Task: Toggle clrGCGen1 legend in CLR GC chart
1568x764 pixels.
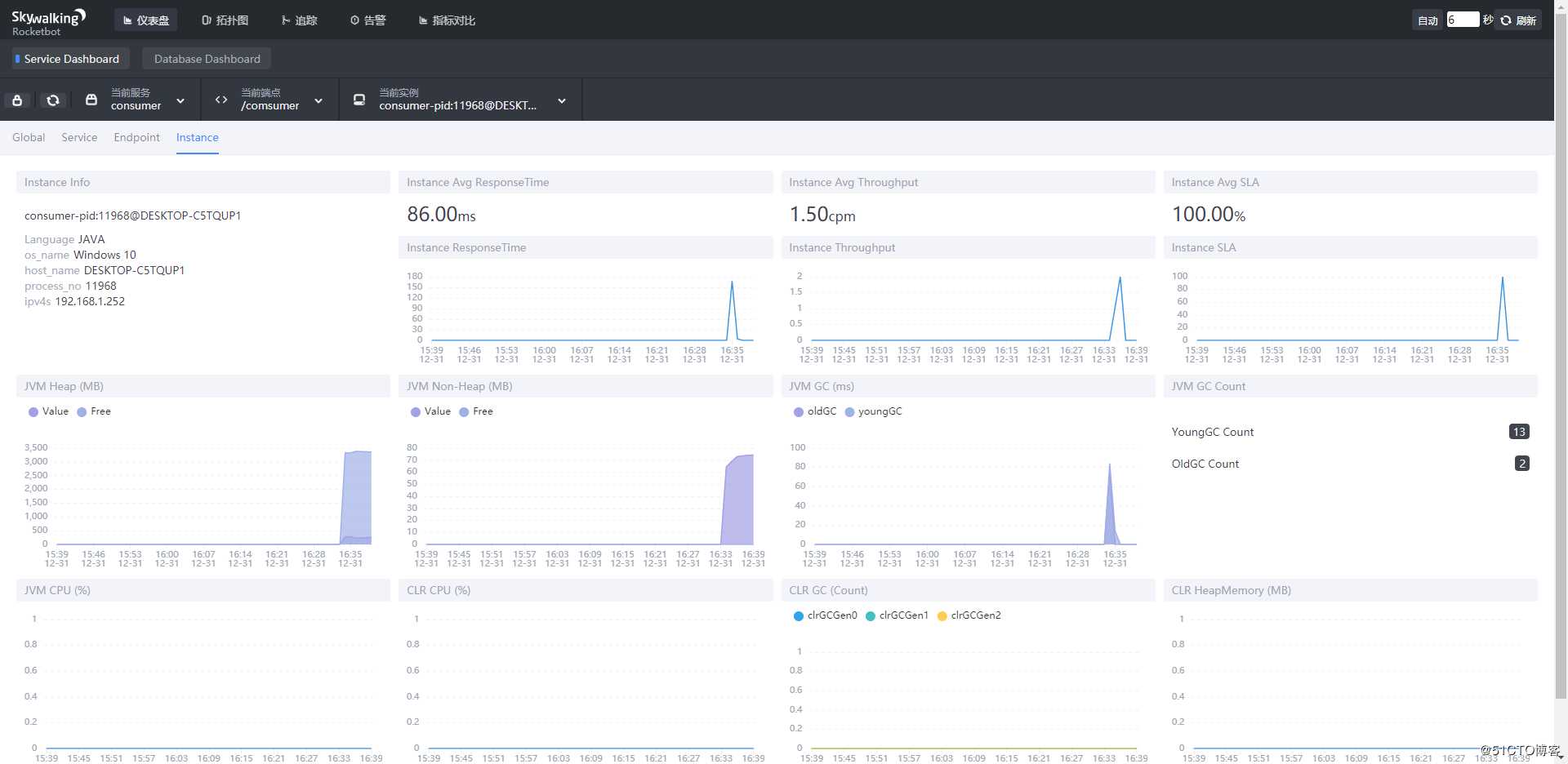Action: tap(897, 615)
